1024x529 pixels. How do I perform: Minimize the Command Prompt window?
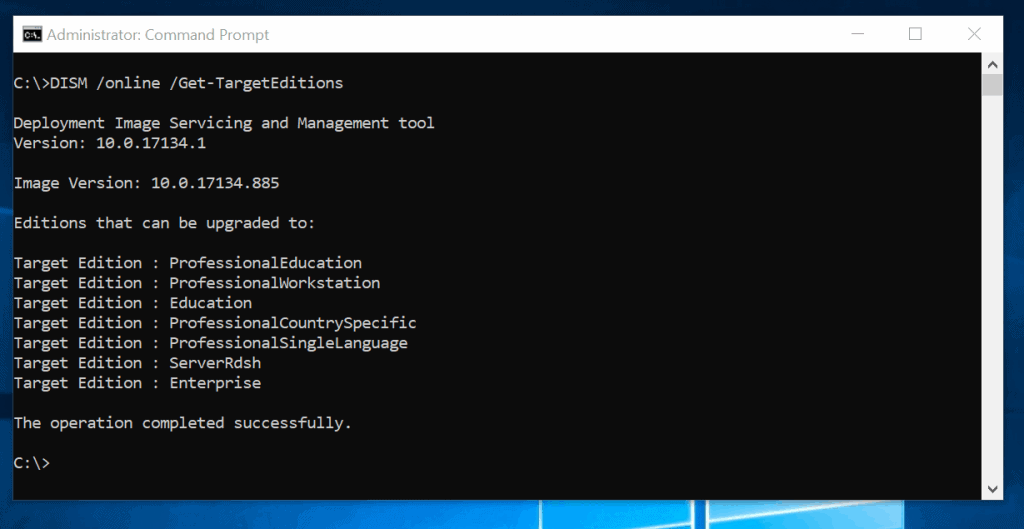[x=856, y=34]
